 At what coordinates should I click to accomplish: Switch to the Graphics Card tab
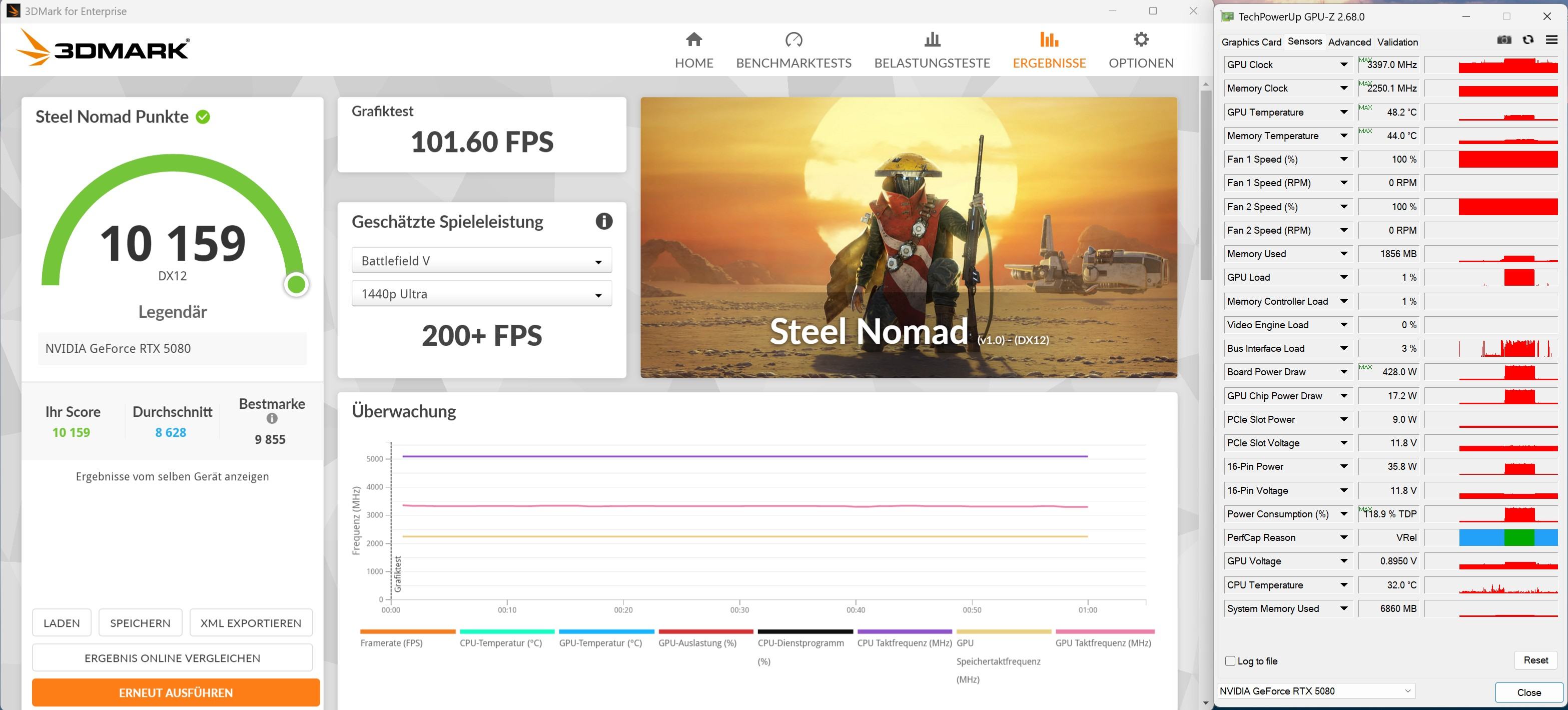(1251, 42)
